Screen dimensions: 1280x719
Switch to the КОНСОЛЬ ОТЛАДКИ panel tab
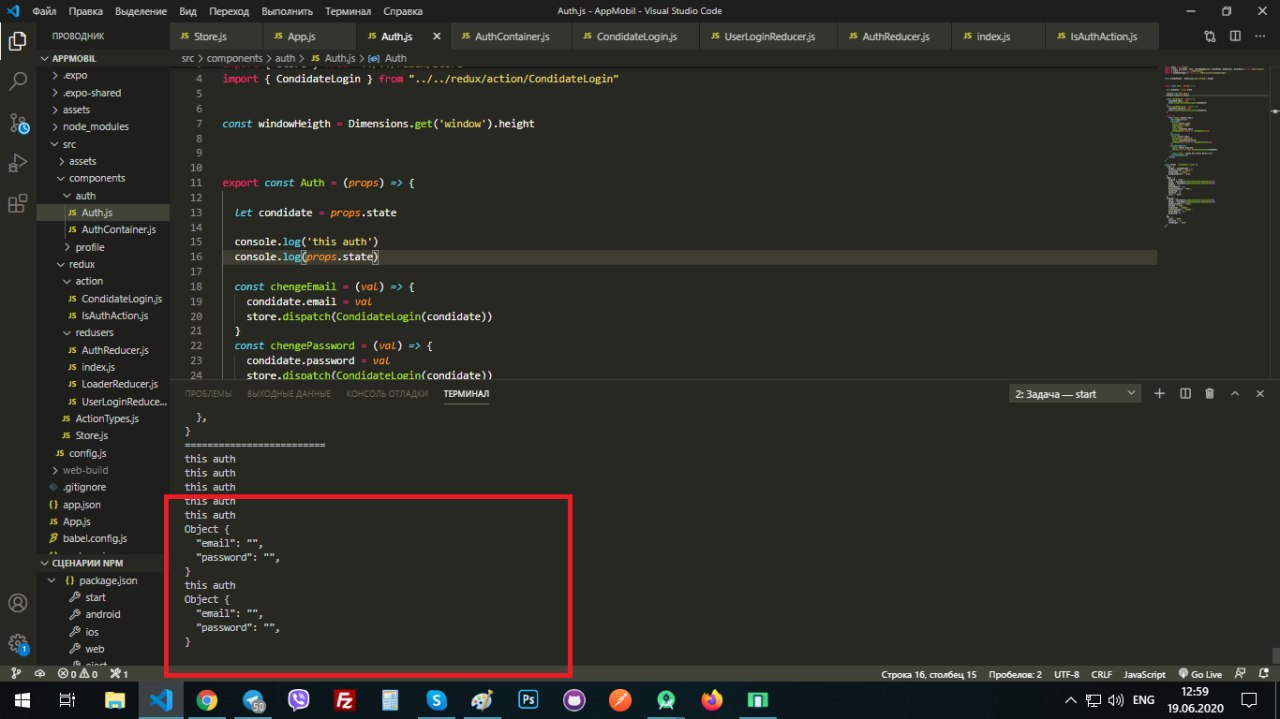[x=387, y=394]
